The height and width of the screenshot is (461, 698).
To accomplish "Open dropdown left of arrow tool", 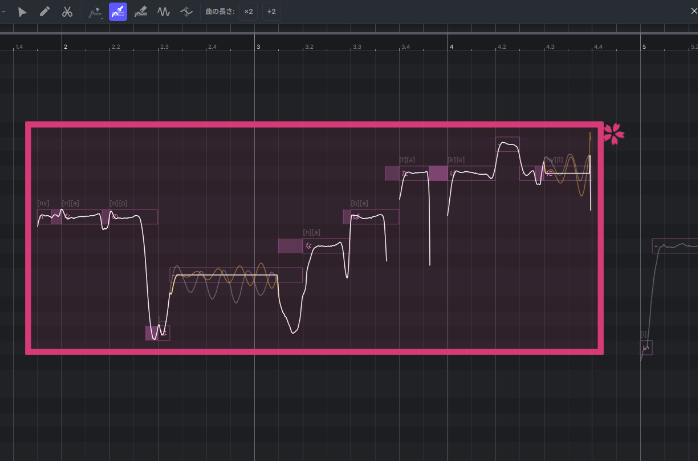I will click(x=5, y=12).
